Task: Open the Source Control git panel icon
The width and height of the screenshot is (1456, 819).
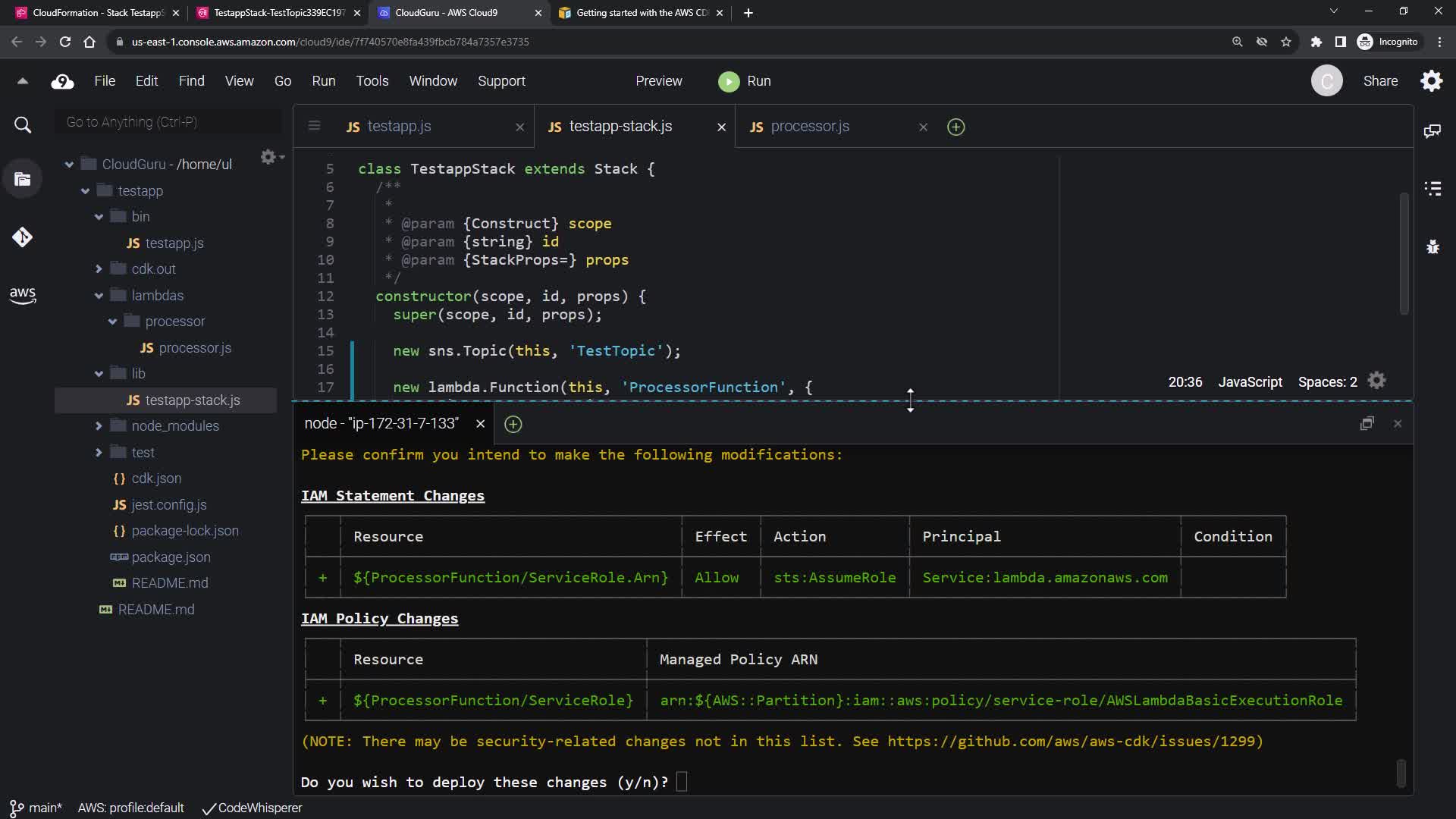Action: [x=22, y=237]
